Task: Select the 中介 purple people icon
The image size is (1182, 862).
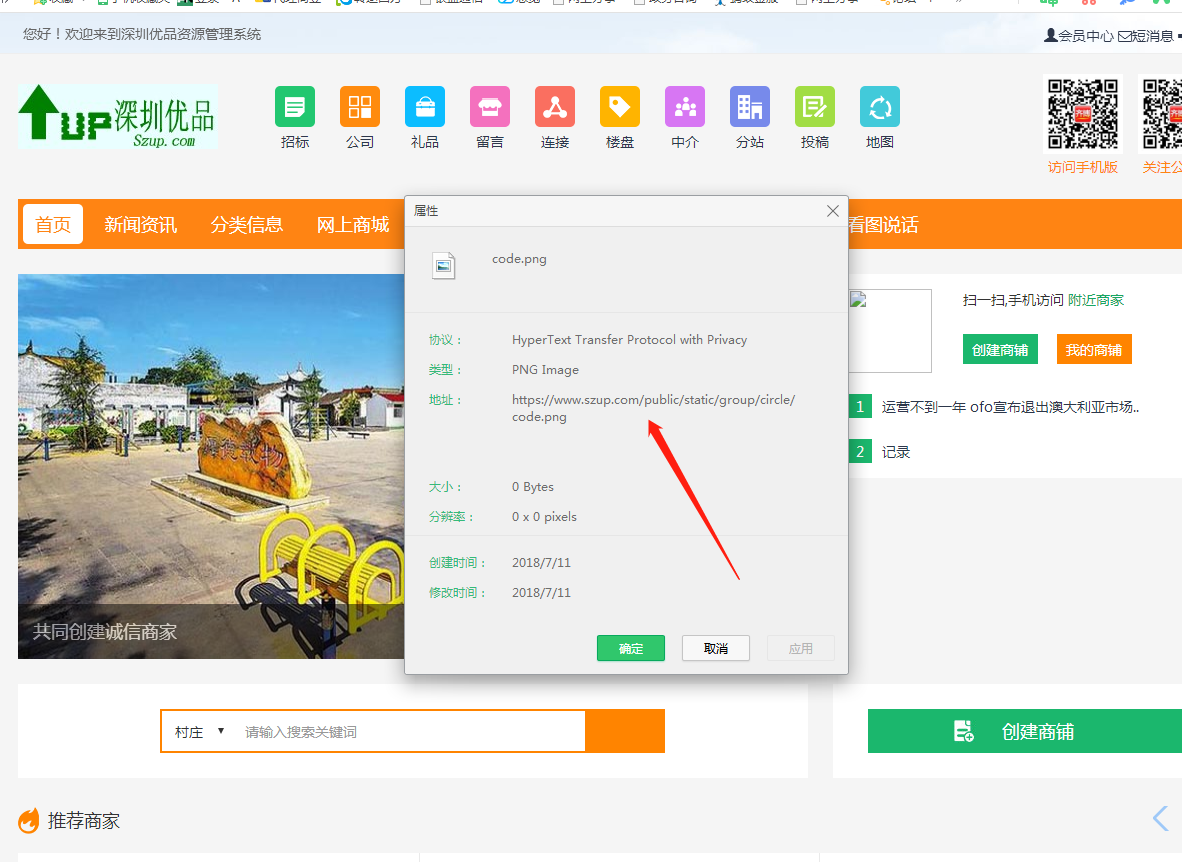Action: coord(685,107)
